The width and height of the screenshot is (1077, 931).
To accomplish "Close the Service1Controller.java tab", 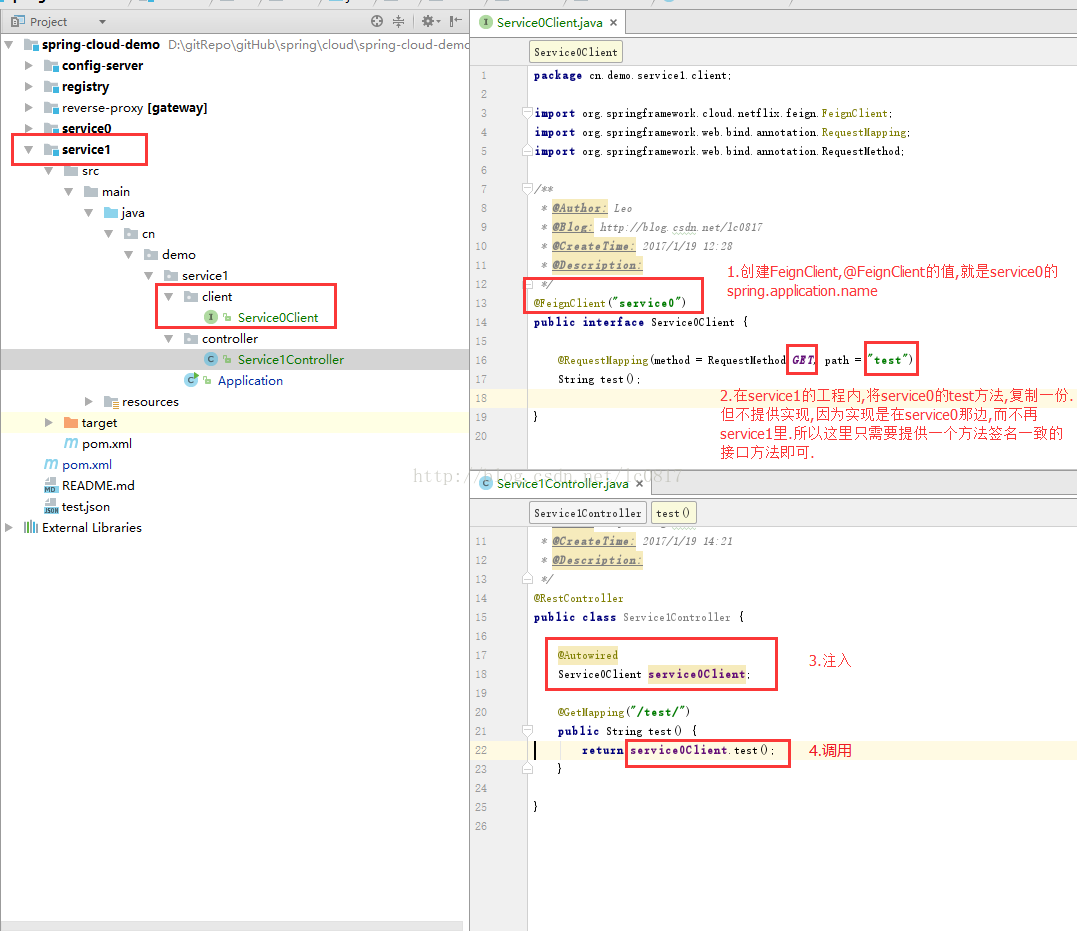I will click(639, 484).
